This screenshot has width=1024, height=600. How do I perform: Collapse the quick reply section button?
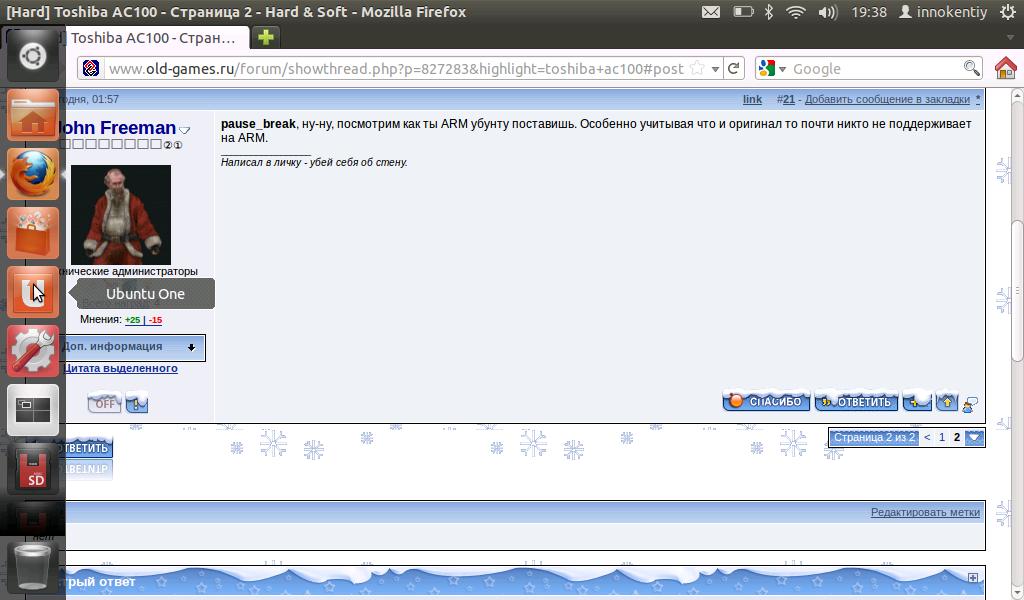pos(973,578)
